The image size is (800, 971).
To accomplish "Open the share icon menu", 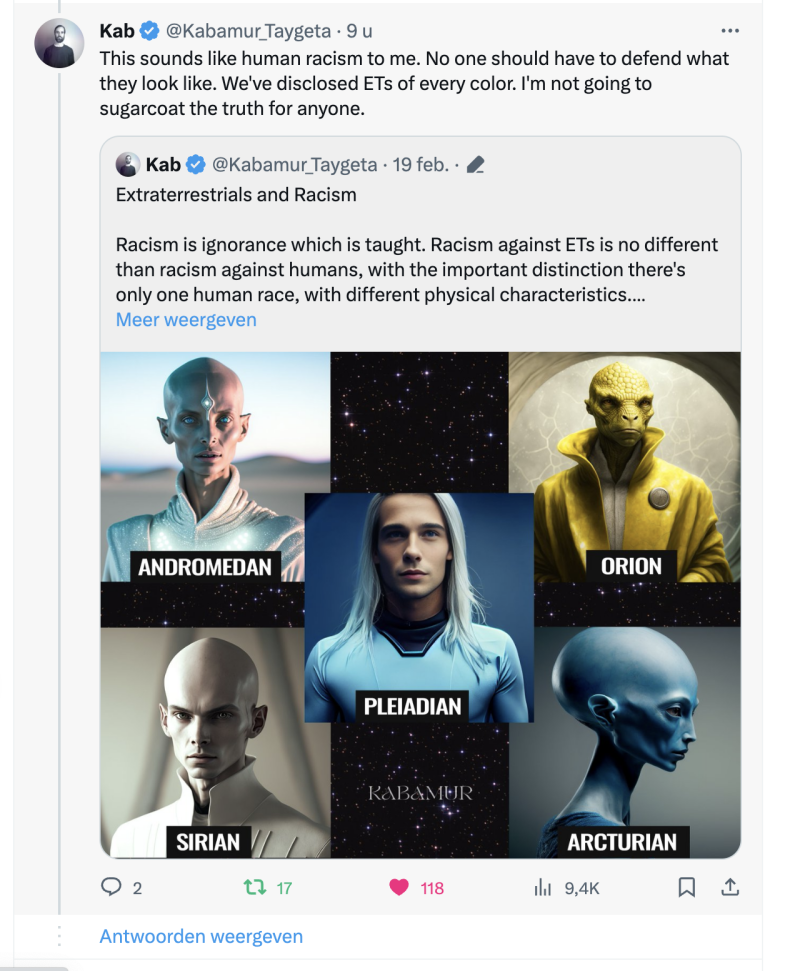I will (730, 887).
